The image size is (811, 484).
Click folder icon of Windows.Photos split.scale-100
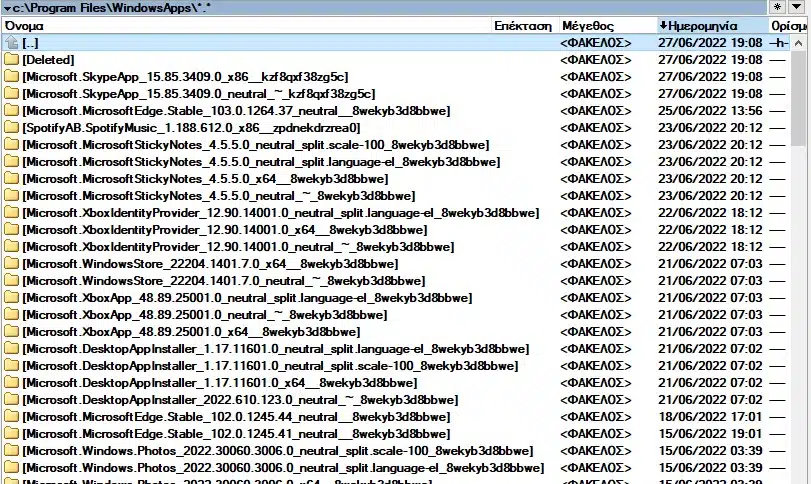coord(11,451)
